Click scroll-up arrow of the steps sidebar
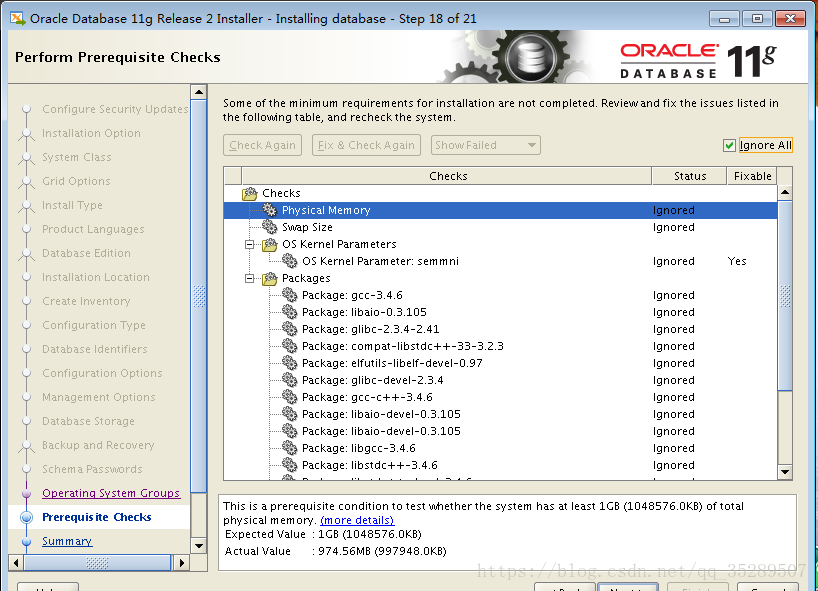The height and width of the screenshot is (591, 818). point(199,92)
